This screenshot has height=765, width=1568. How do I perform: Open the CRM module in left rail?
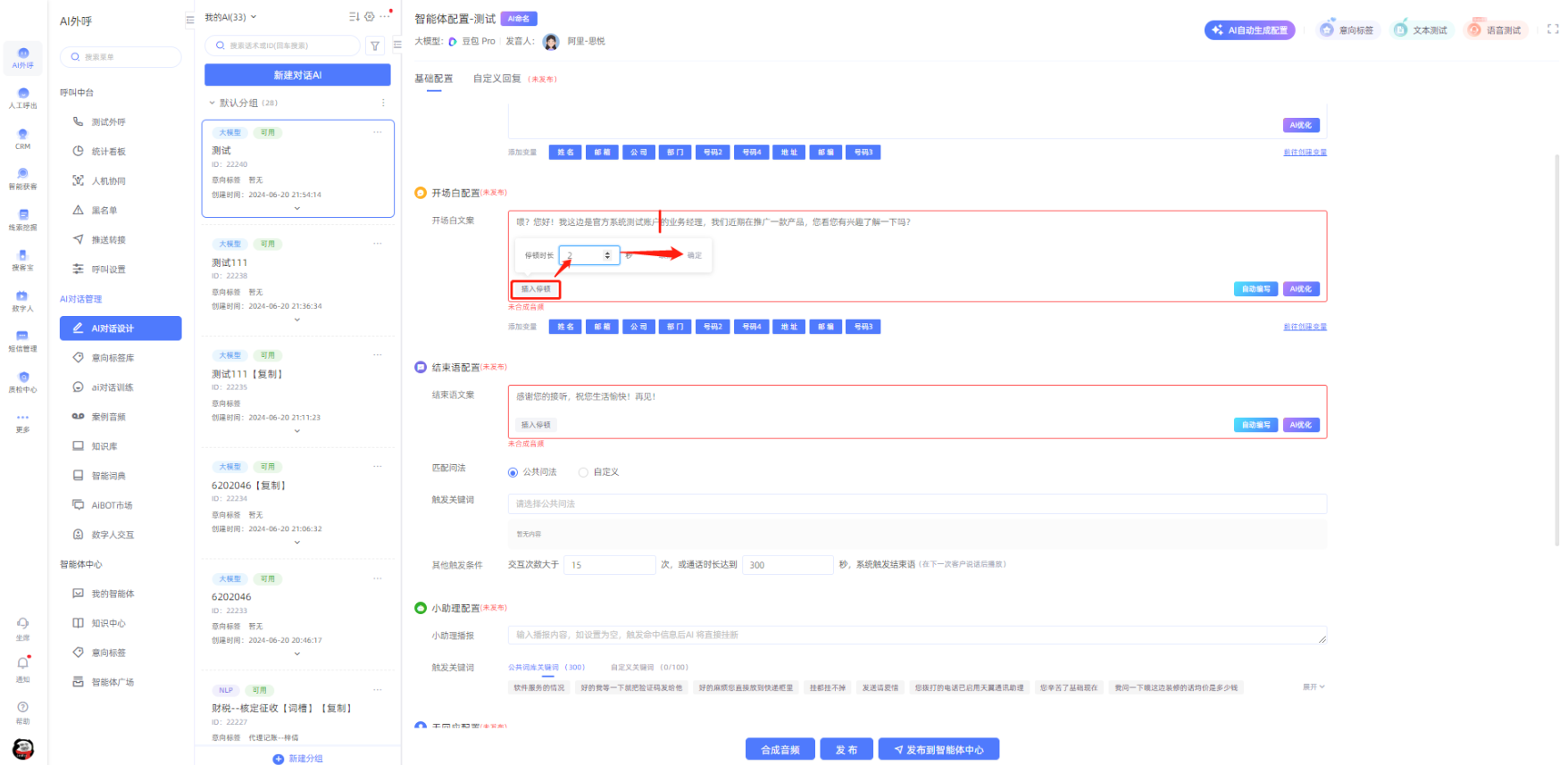tap(22, 138)
